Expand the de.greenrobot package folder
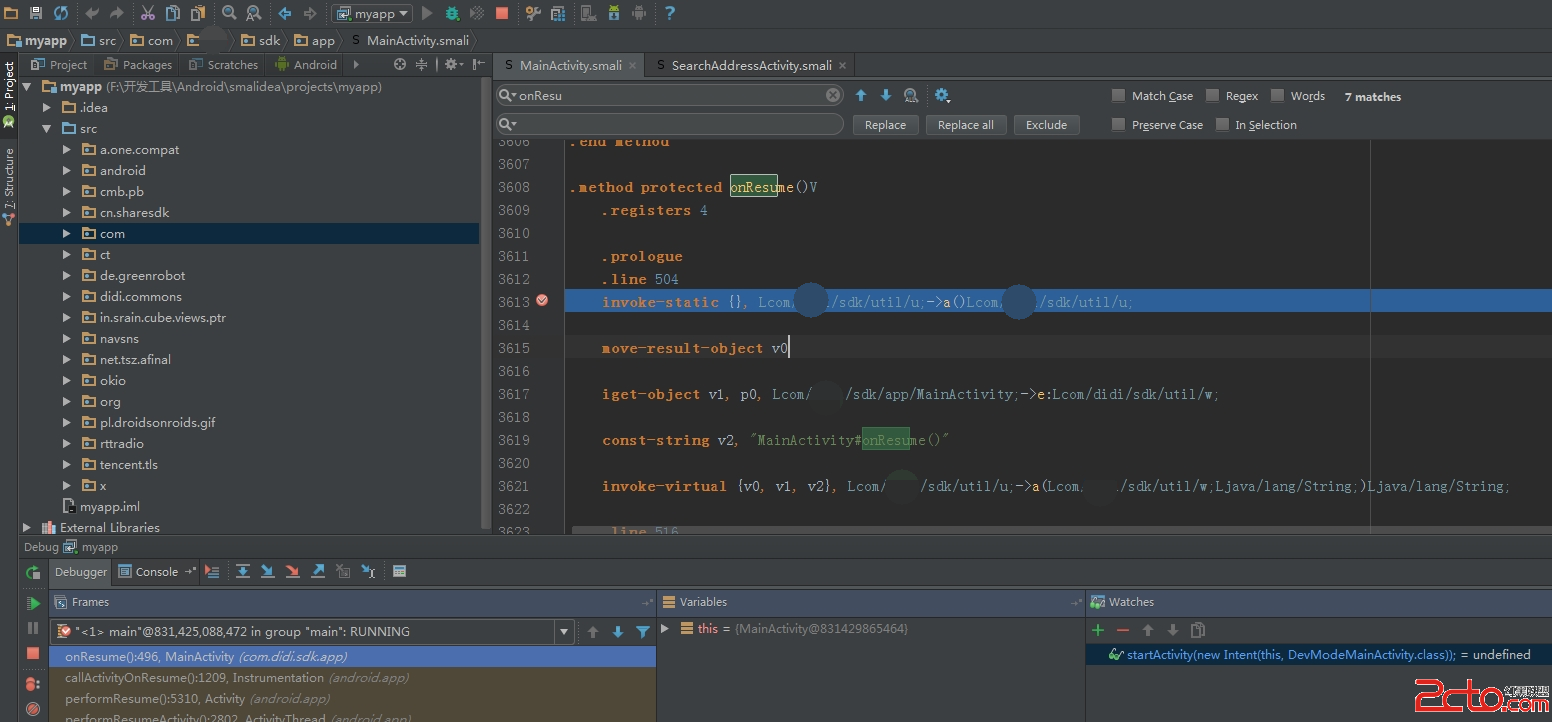Screen dimensions: 1552x722 coord(67,275)
